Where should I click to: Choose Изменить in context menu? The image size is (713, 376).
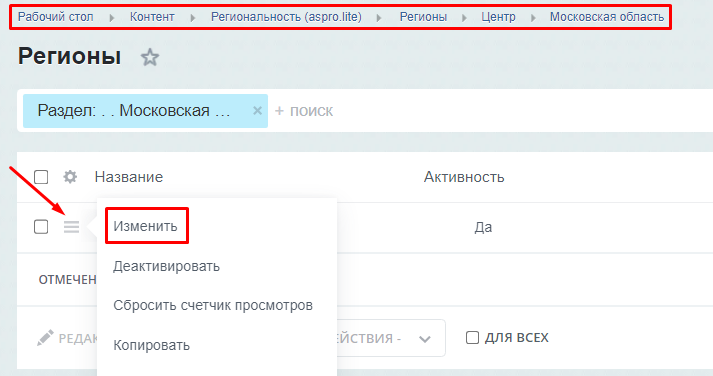[x=146, y=226]
